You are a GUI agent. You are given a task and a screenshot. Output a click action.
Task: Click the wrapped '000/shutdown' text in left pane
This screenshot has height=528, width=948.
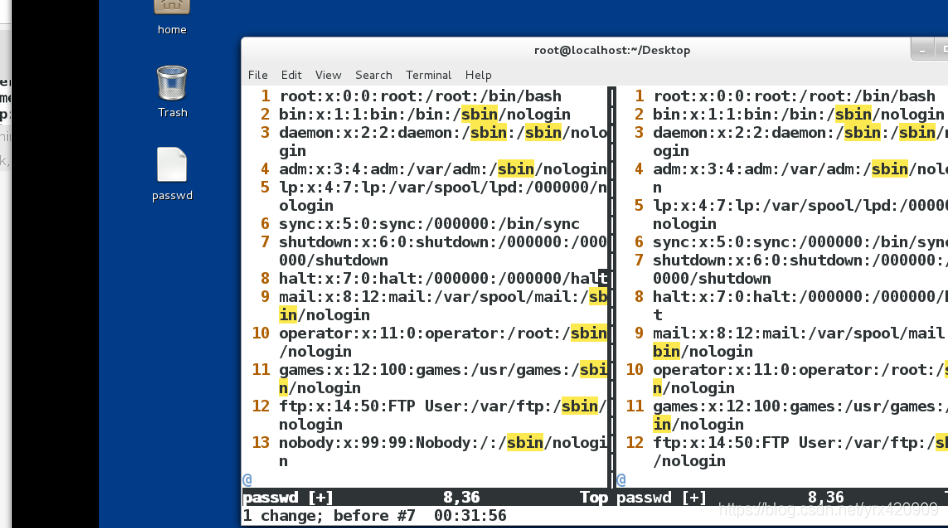[333, 260]
